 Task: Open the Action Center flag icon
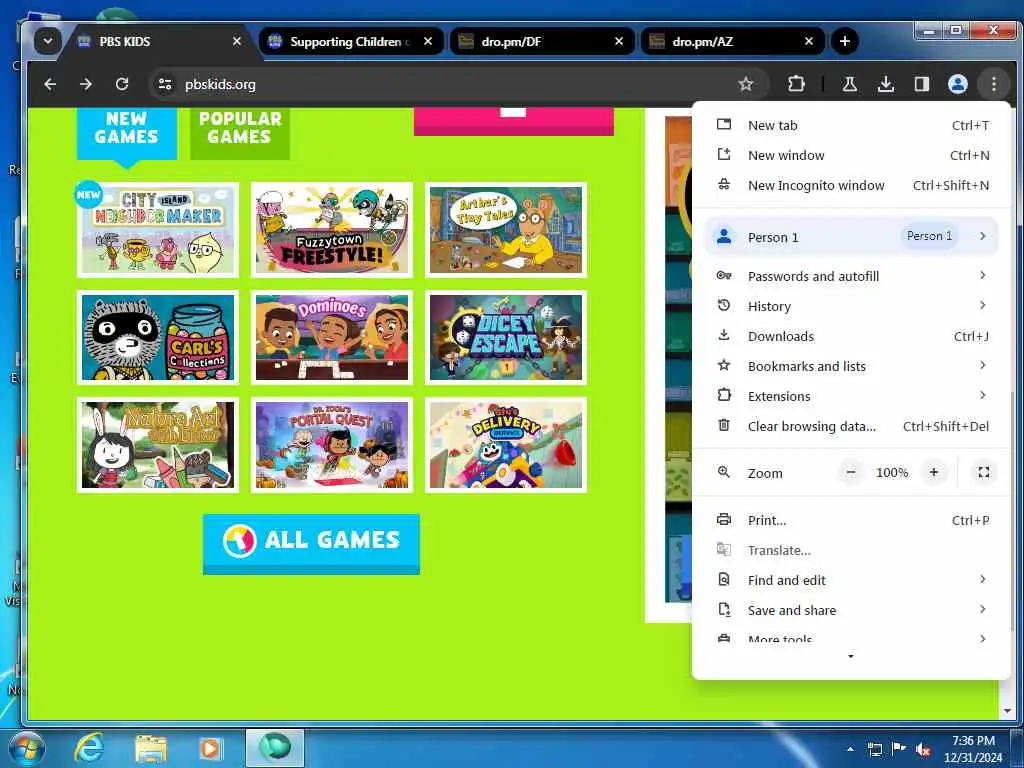899,749
